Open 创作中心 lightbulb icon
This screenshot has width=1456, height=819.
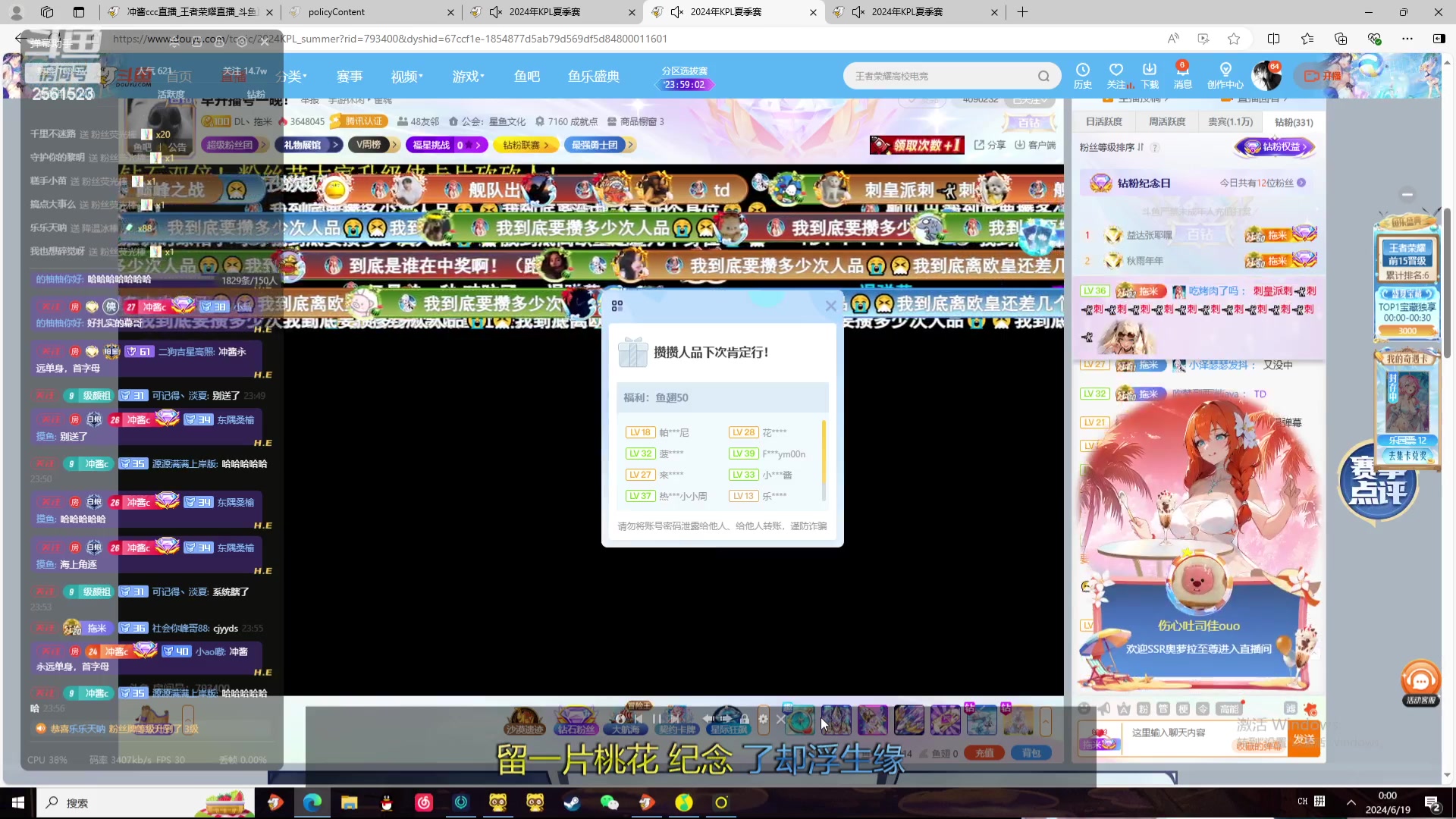point(1225,76)
